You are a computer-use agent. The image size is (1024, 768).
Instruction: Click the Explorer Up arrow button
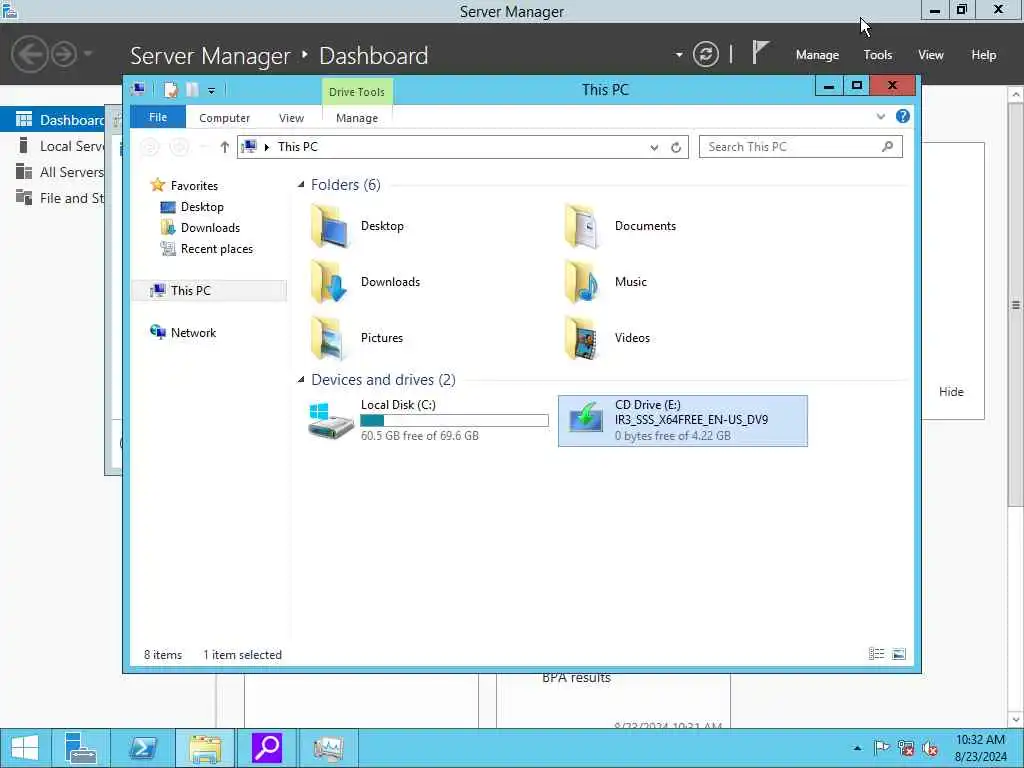[x=224, y=147]
